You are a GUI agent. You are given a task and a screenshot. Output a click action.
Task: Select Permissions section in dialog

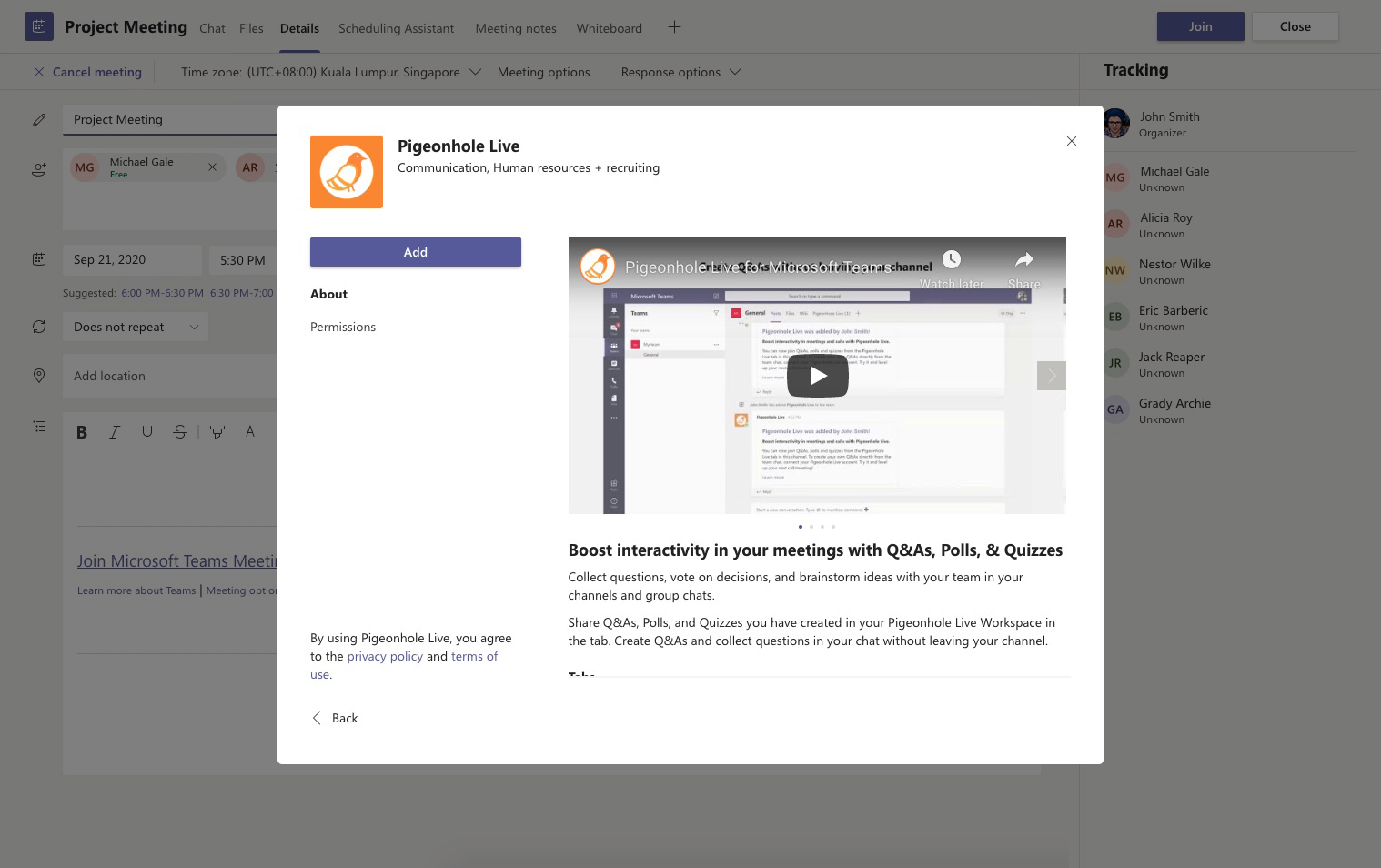343,327
